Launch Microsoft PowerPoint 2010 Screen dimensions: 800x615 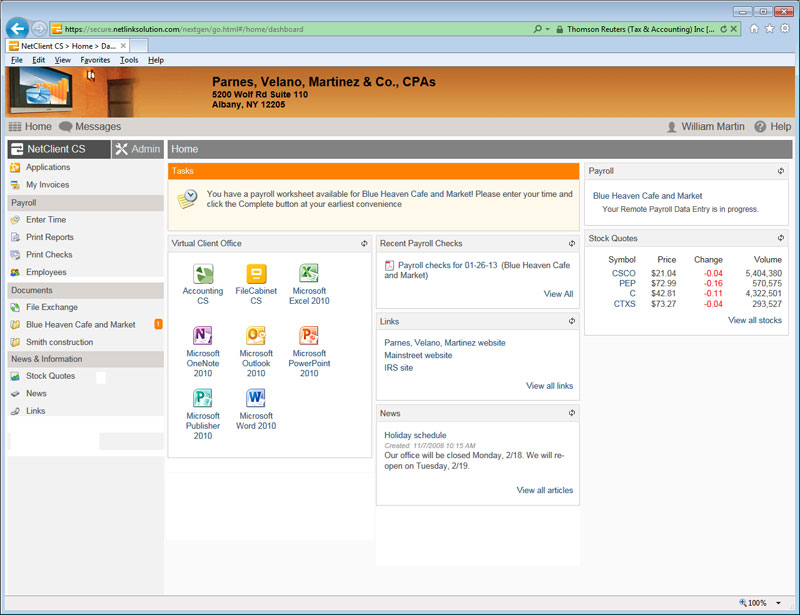(309, 336)
